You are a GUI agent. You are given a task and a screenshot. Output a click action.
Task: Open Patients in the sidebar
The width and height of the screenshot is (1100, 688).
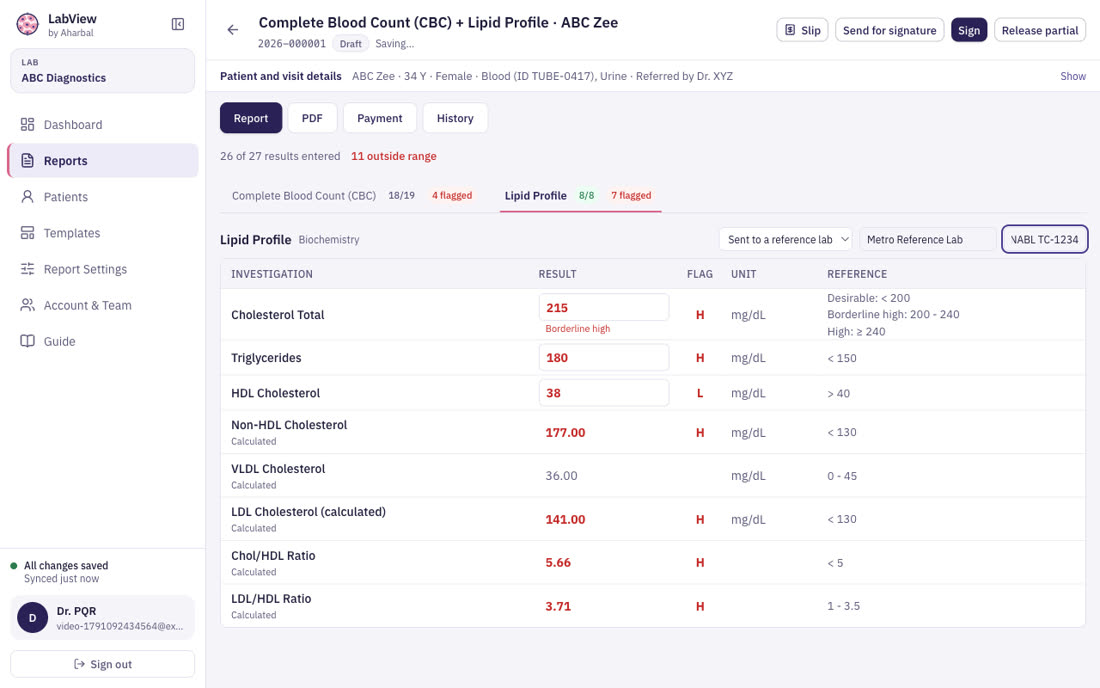[102, 196]
